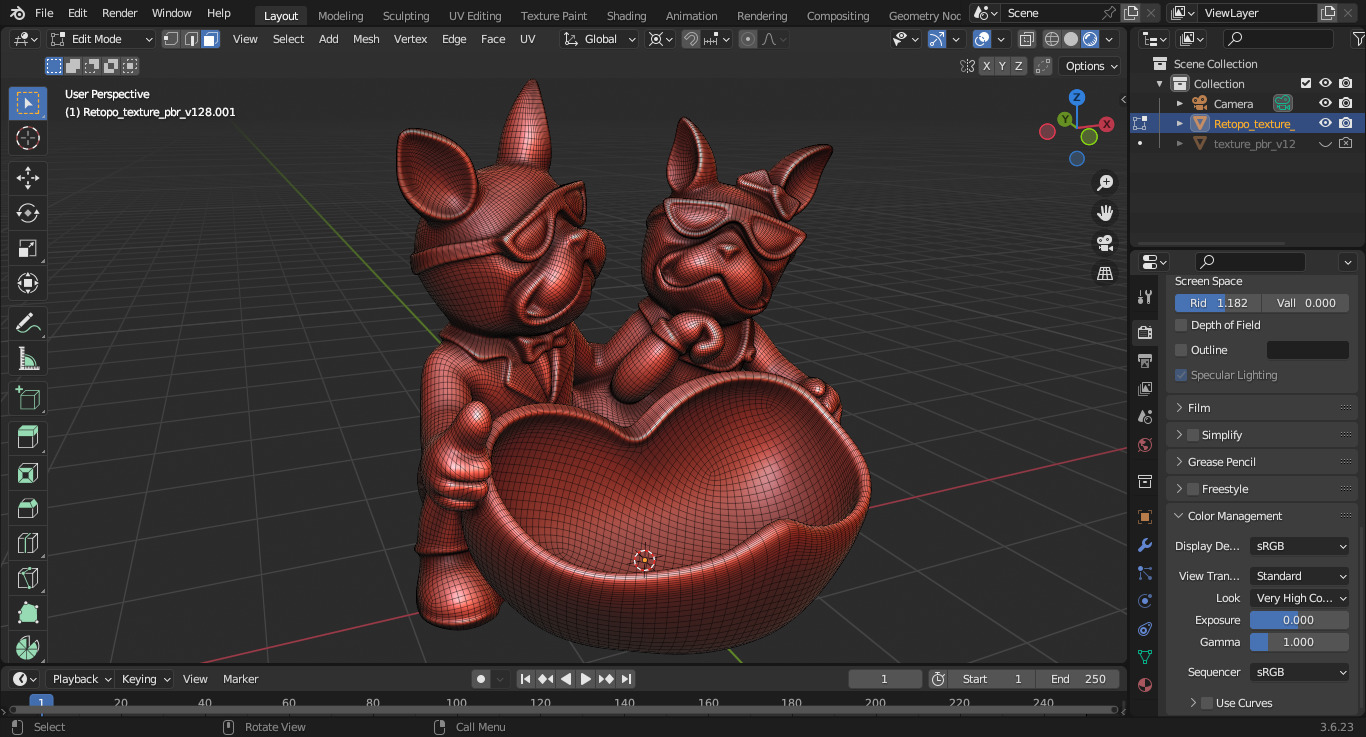Select the Annotate pencil tool
Image resolution: width=1366 pixels, height=737 pixels.
pos(28,323)
